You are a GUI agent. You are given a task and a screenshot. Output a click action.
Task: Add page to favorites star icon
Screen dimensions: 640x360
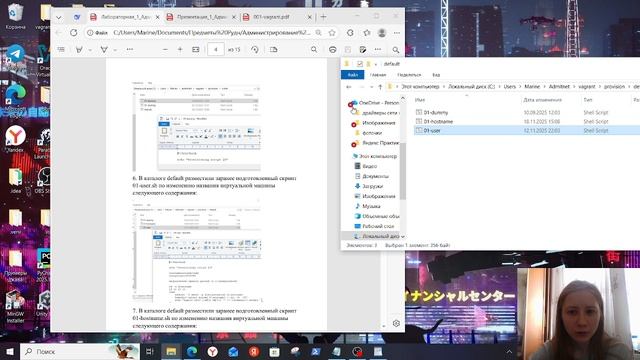click(x=332, y=33)
